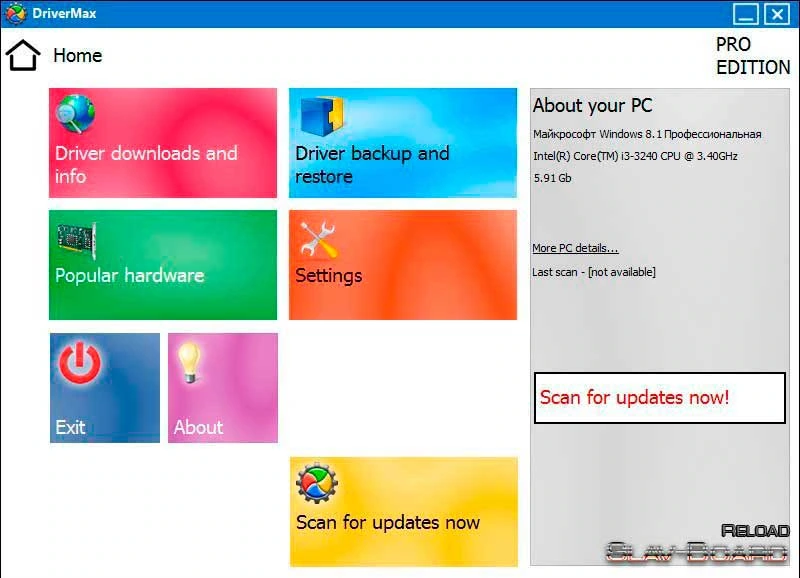The image size is (800, 578).
Task: Minimize the DriverMax window
Action: tap(745, 14)
